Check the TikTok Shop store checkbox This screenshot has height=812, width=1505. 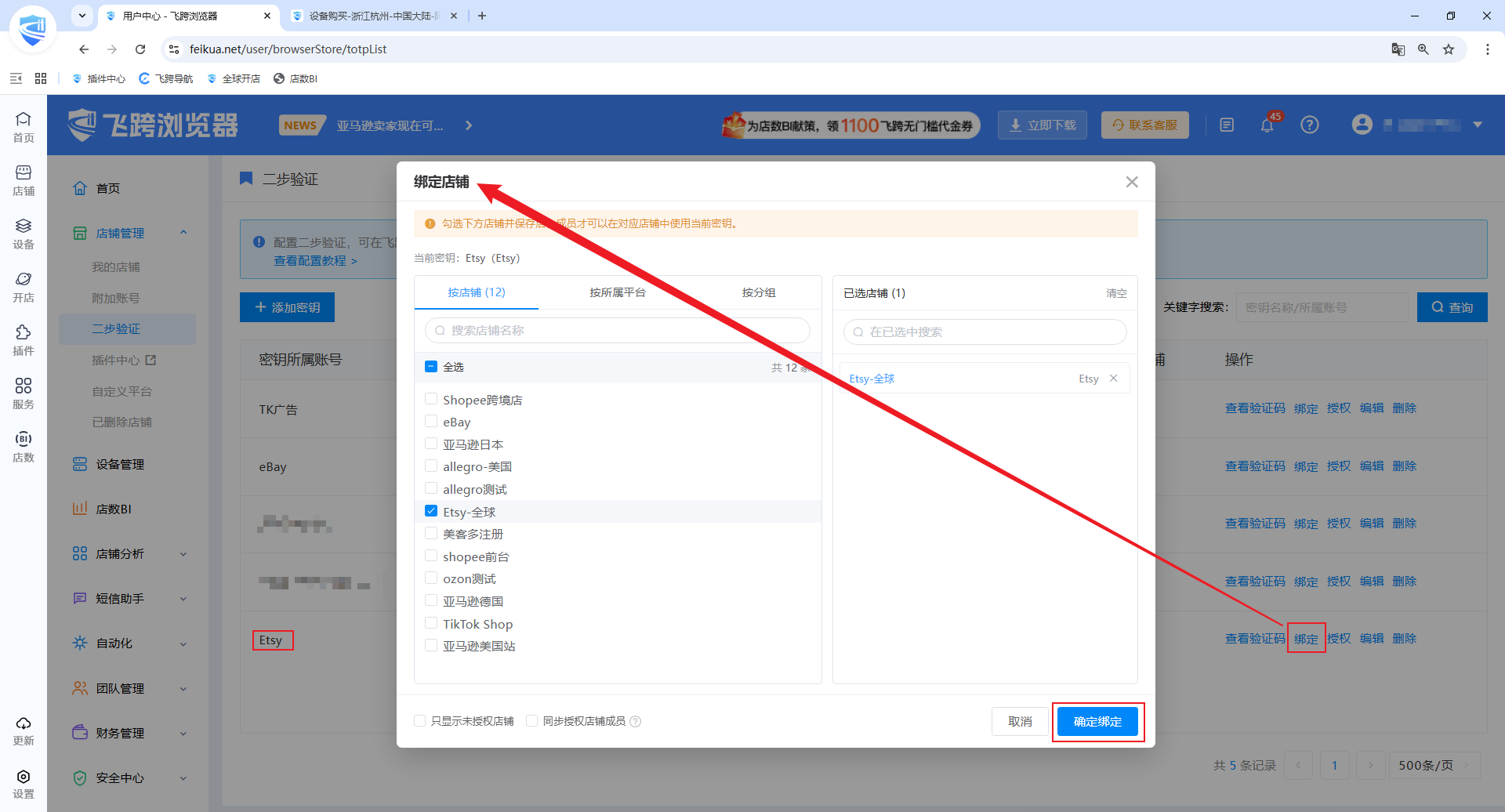tap(431, 623)
